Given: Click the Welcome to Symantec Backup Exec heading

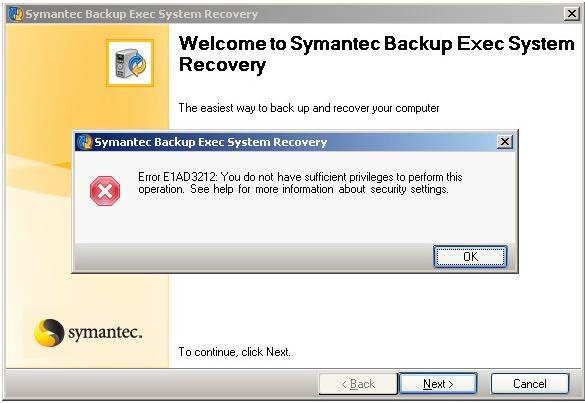Looking at the screenshot, I should pyautogui.click(x=376, y=54).
